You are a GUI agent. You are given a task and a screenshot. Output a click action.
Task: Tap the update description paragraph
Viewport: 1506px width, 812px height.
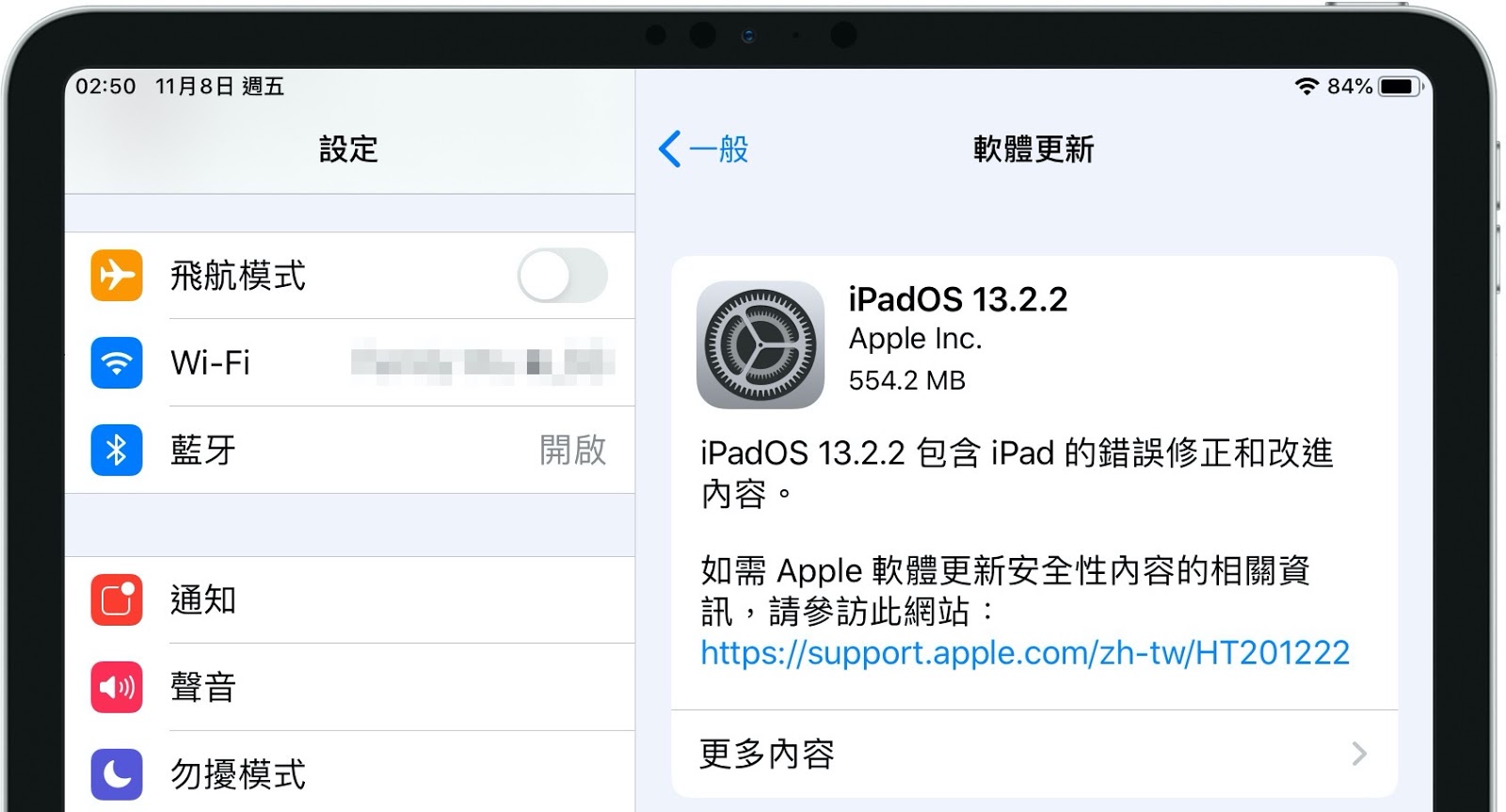[1017, 473]
